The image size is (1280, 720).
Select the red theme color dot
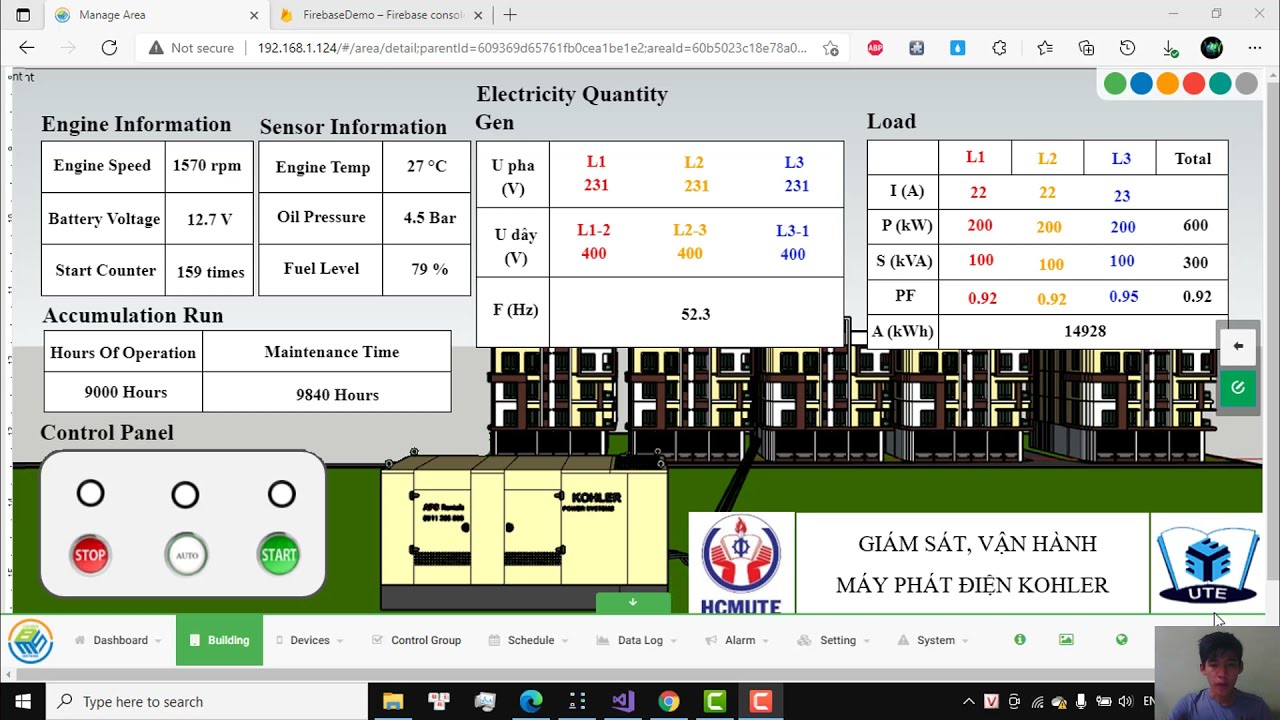coord(1193,84)
